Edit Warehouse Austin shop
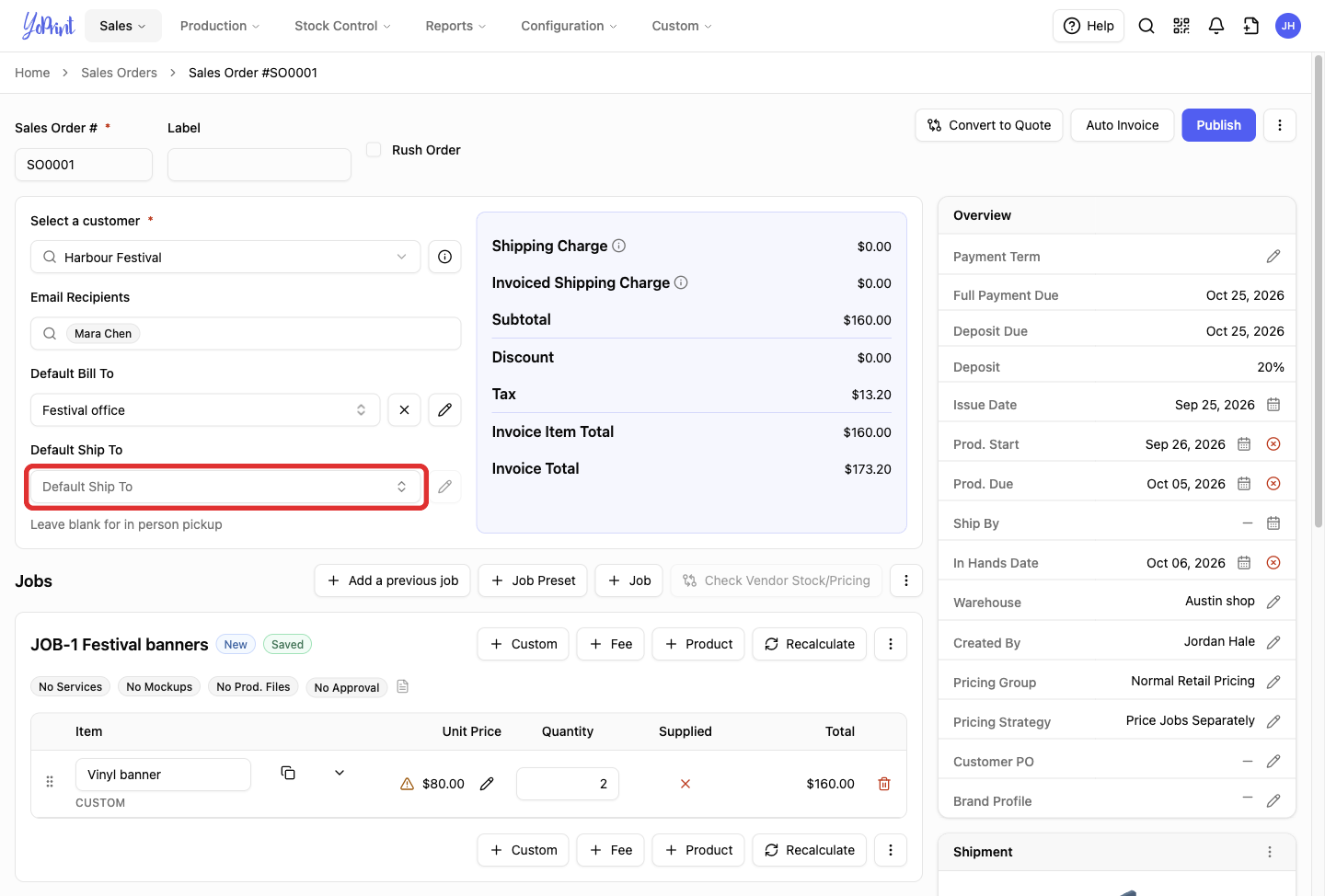The width and height of the screenshot is (1325, 896). (1273, 602)
